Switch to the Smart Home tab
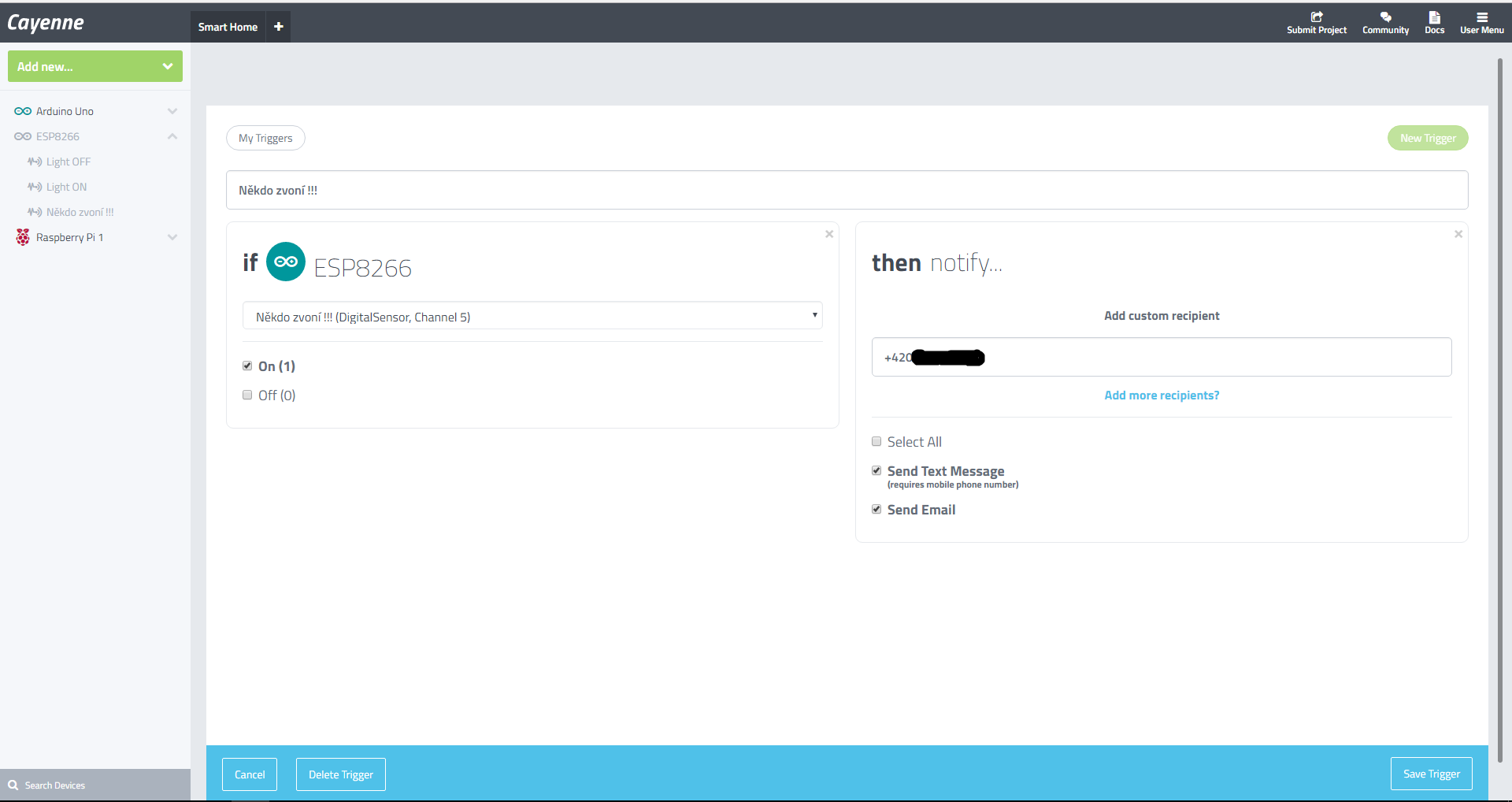The width and height of the screenshot is (1512, 802). (228, 27)
